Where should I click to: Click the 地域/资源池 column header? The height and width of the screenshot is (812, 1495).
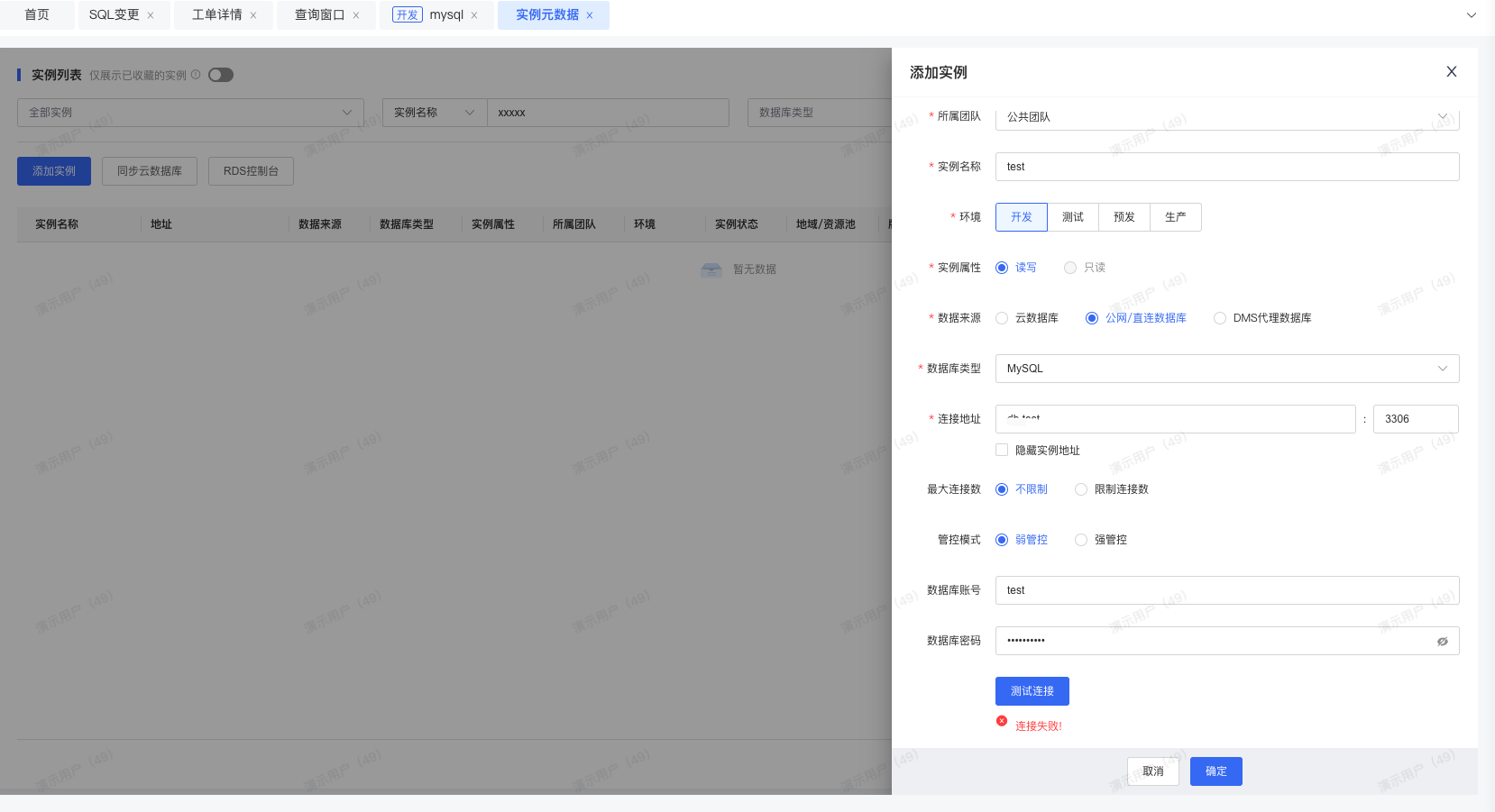point(826,224)
